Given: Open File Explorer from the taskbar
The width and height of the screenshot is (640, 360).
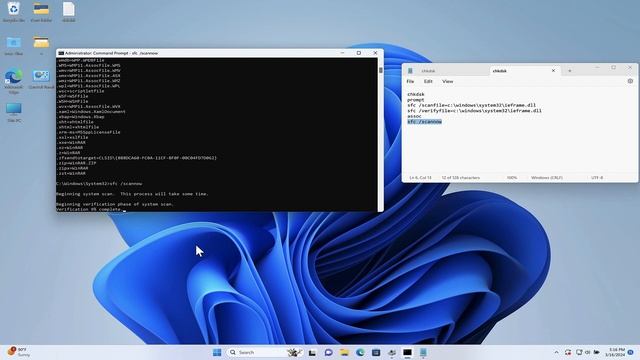Looking at the screenshot, I should (x=344, y=352).
